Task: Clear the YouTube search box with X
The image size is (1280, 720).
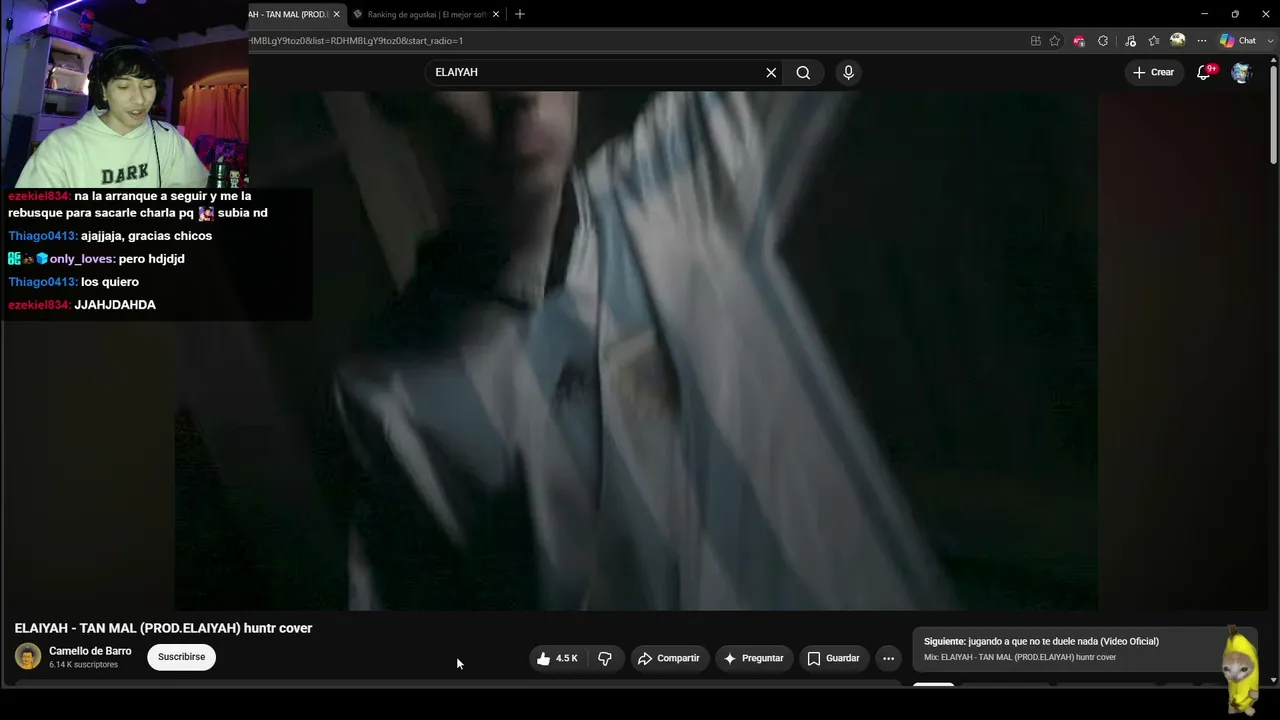Action: tap(771, 72)
